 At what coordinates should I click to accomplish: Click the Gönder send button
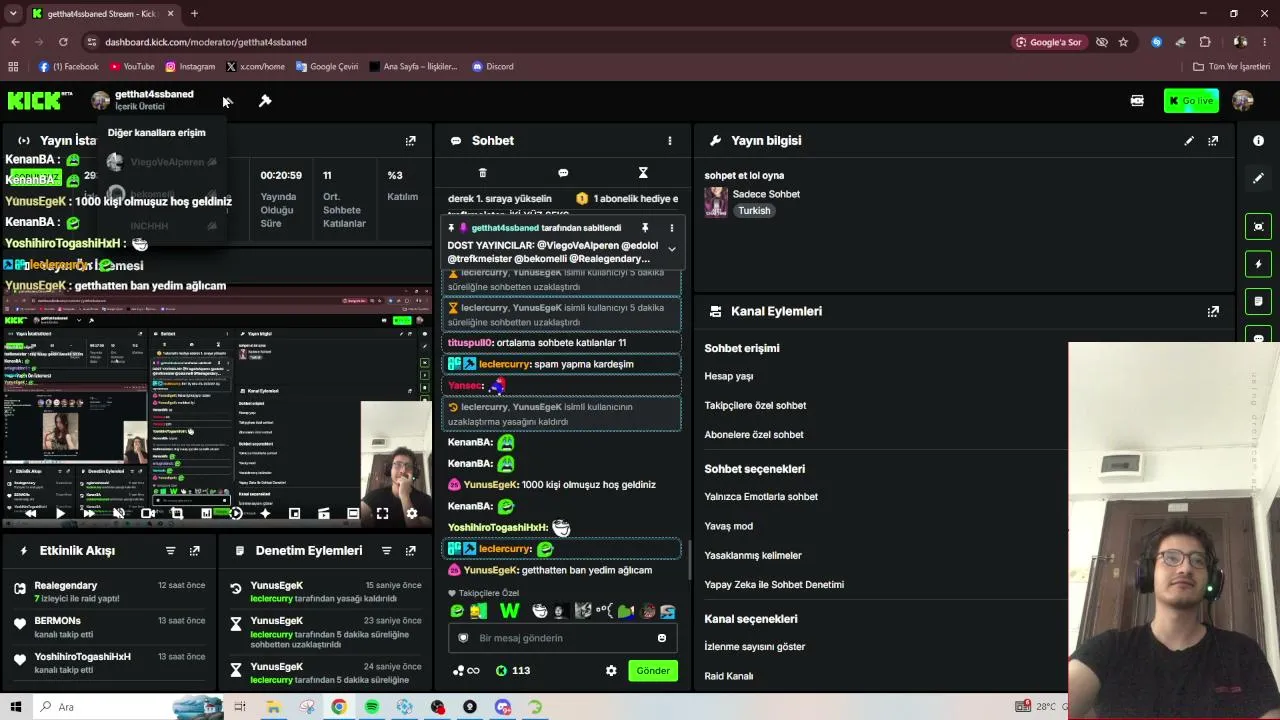[653, 671]
